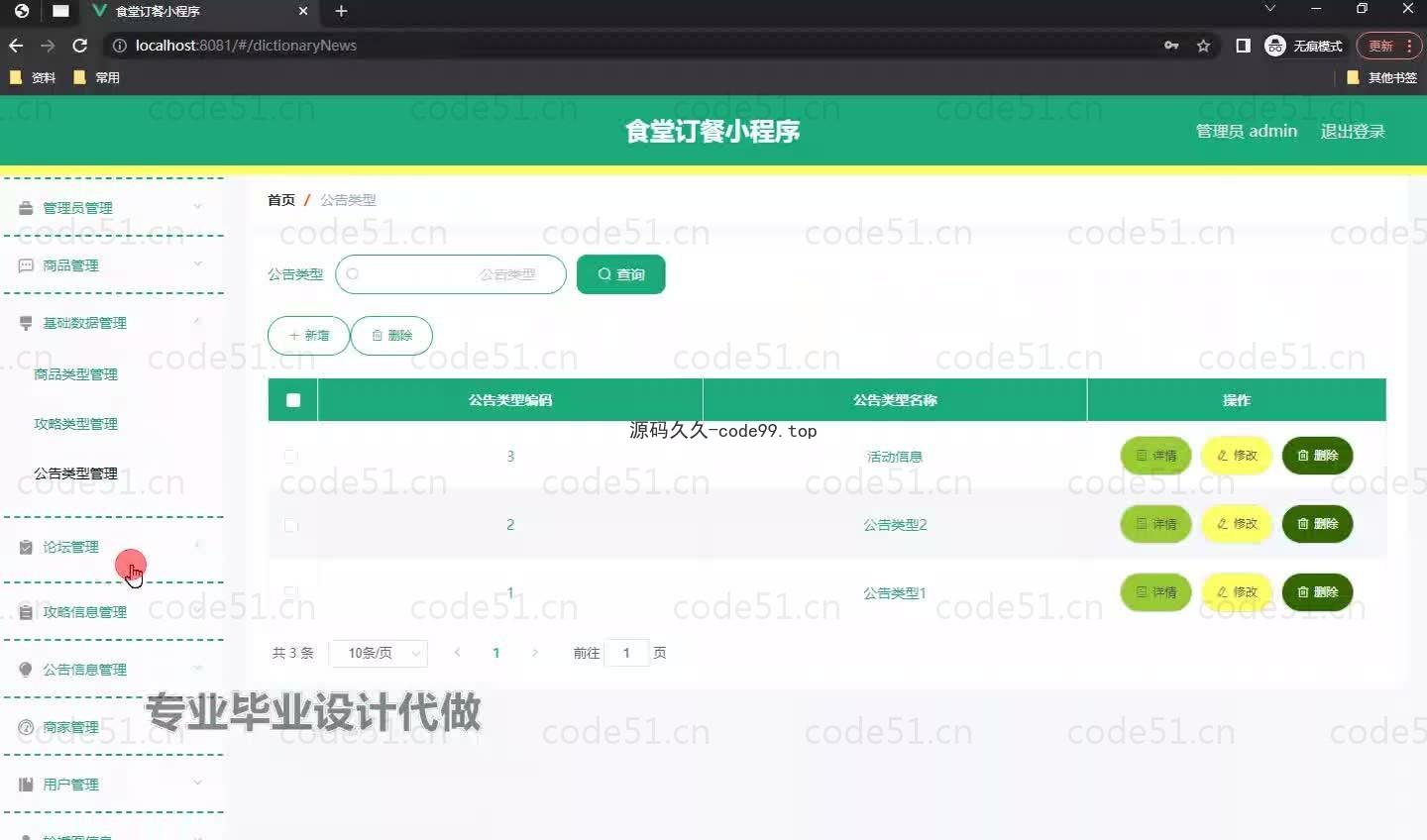Open the 10条/页 page size dropdown
The image size is (1427, 840).
(378, 653)
